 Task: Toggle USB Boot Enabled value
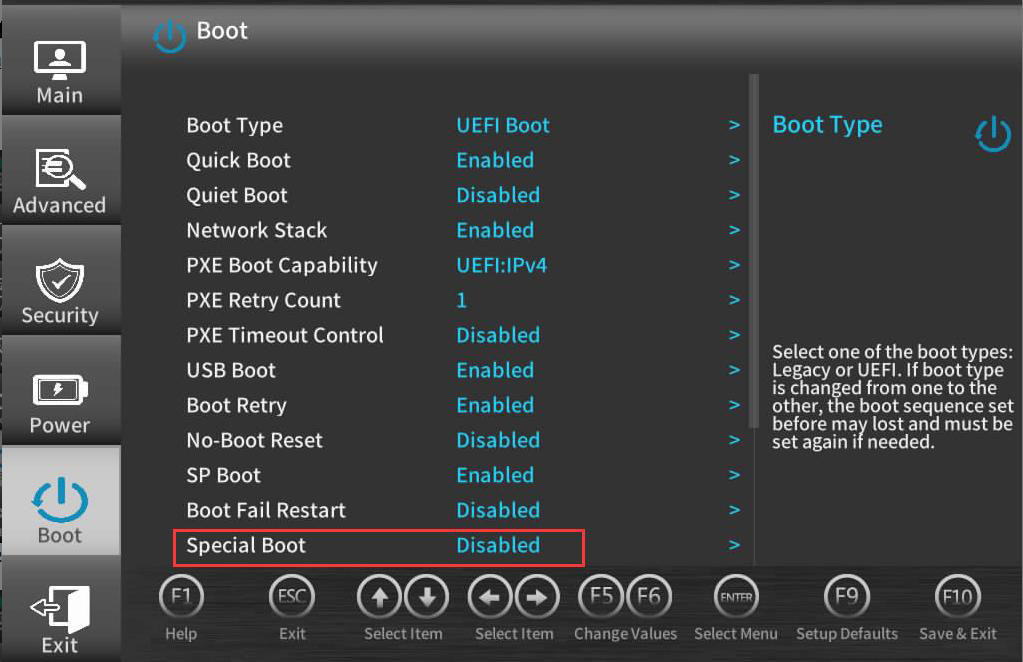pos(495,370)
